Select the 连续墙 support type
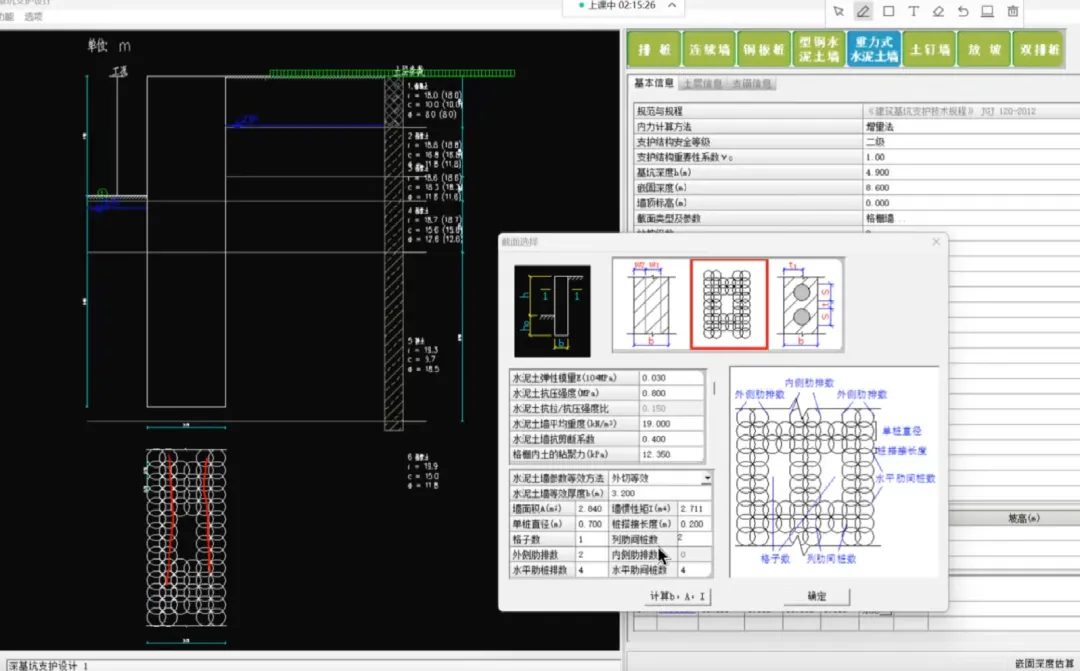The image size is (1080, 671). (x=709, y=49)
